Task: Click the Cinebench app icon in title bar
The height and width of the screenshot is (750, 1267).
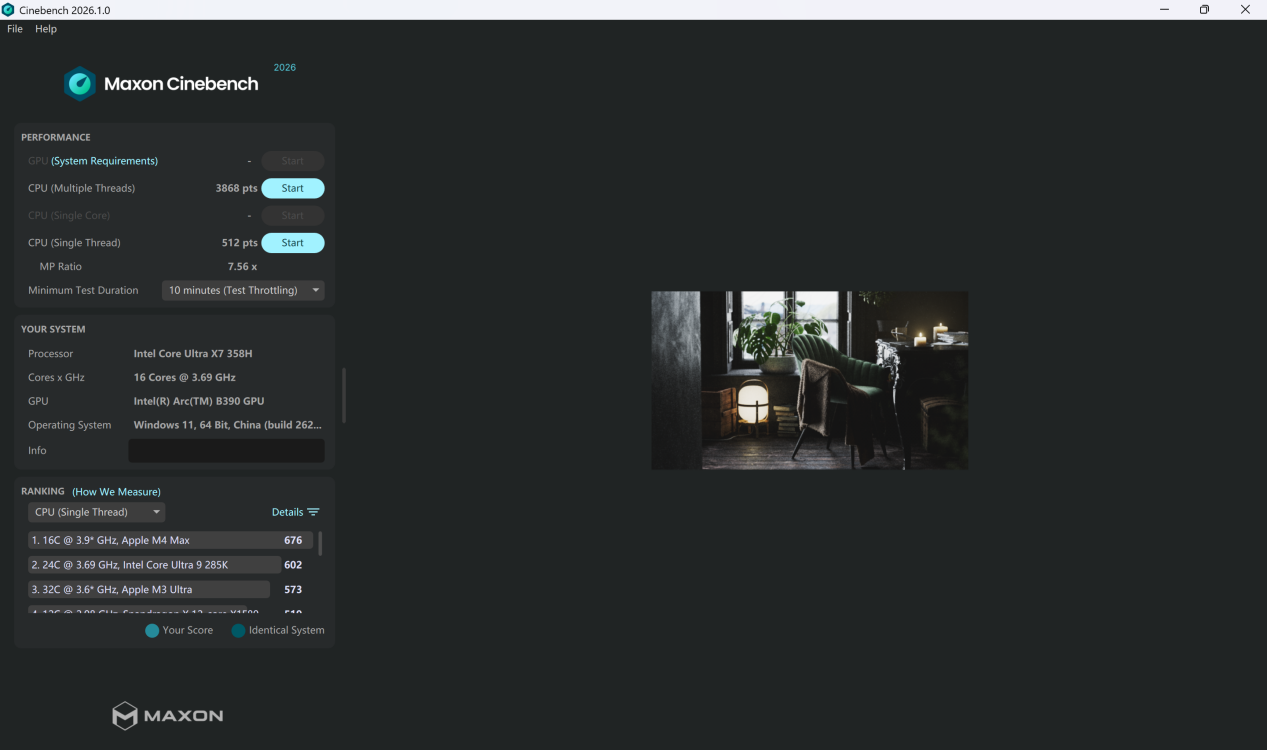Action: point(9,10)
